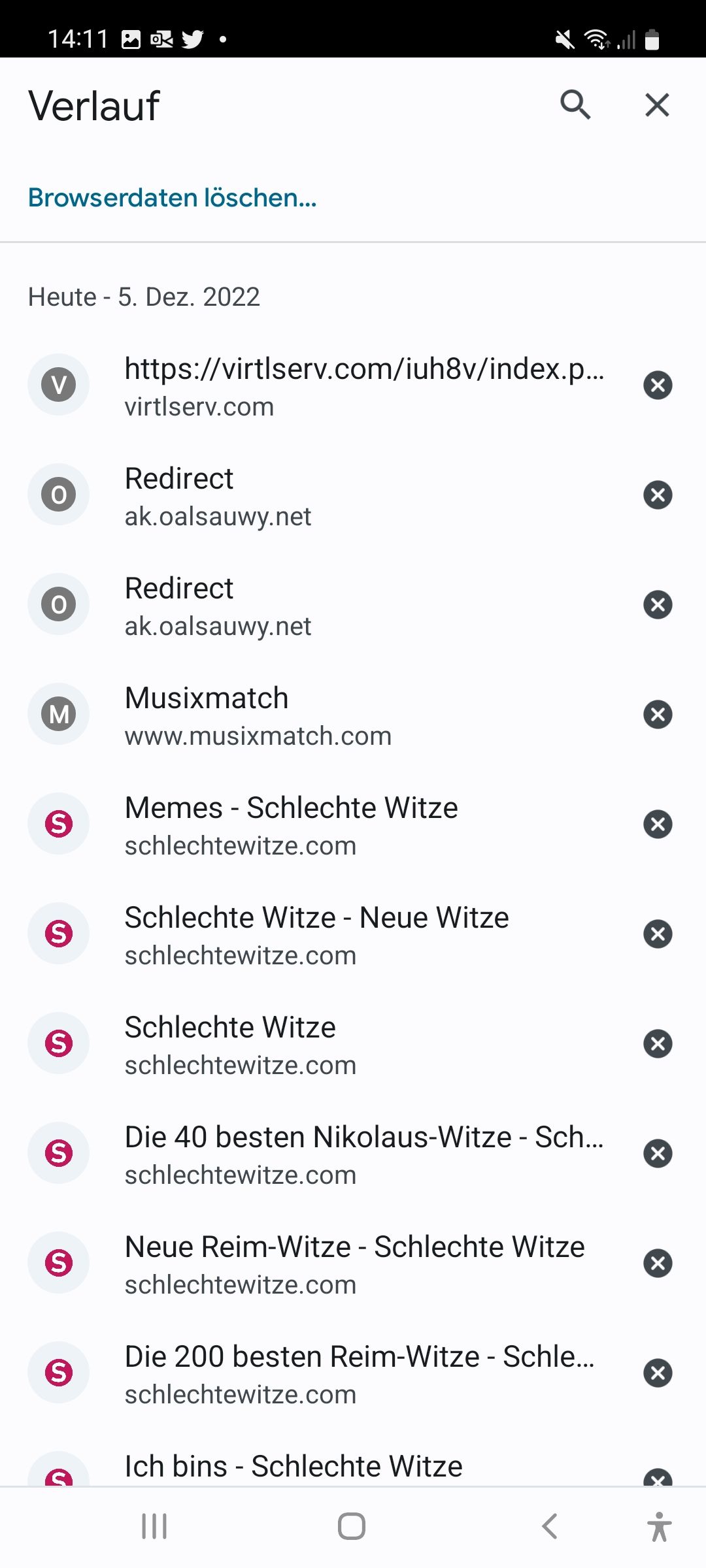Tap the Android back navigation arrow
This screenshot has width=706, height=1568.
(x=550, y=1527)
